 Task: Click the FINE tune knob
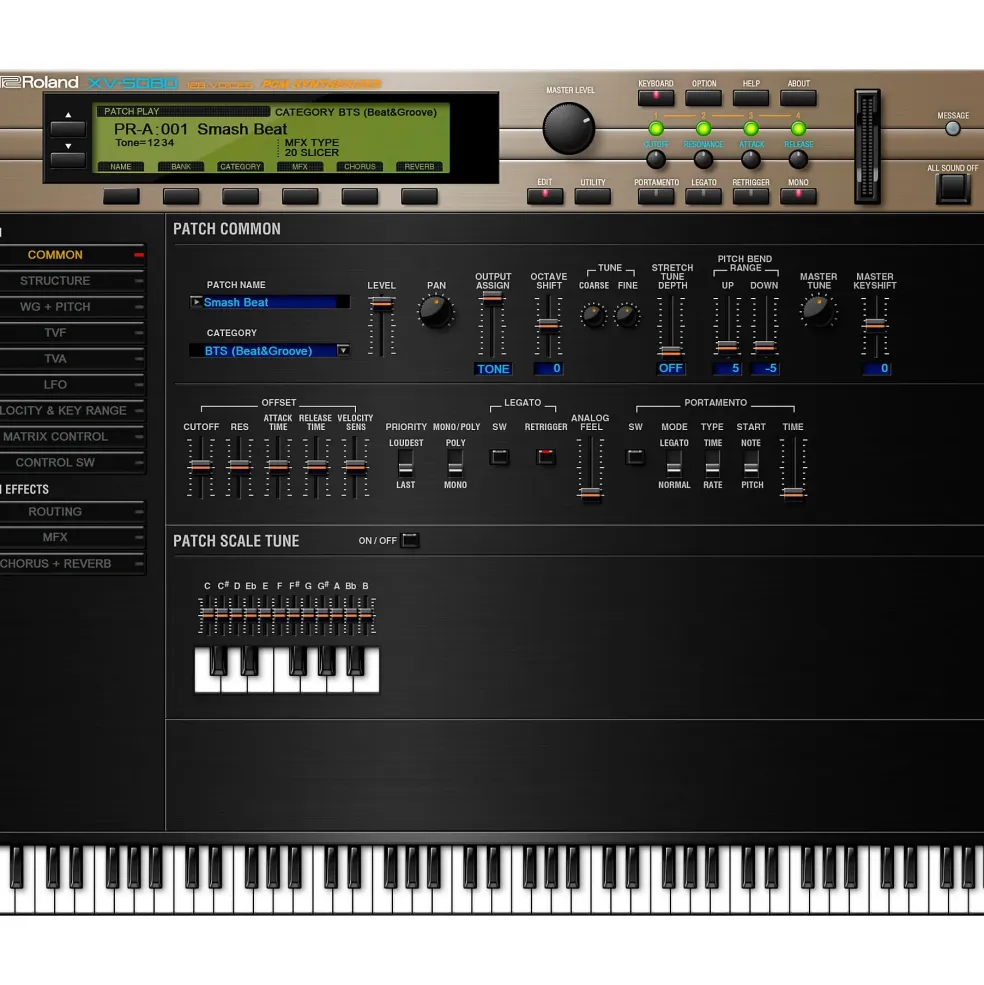[x=626, y=315]
